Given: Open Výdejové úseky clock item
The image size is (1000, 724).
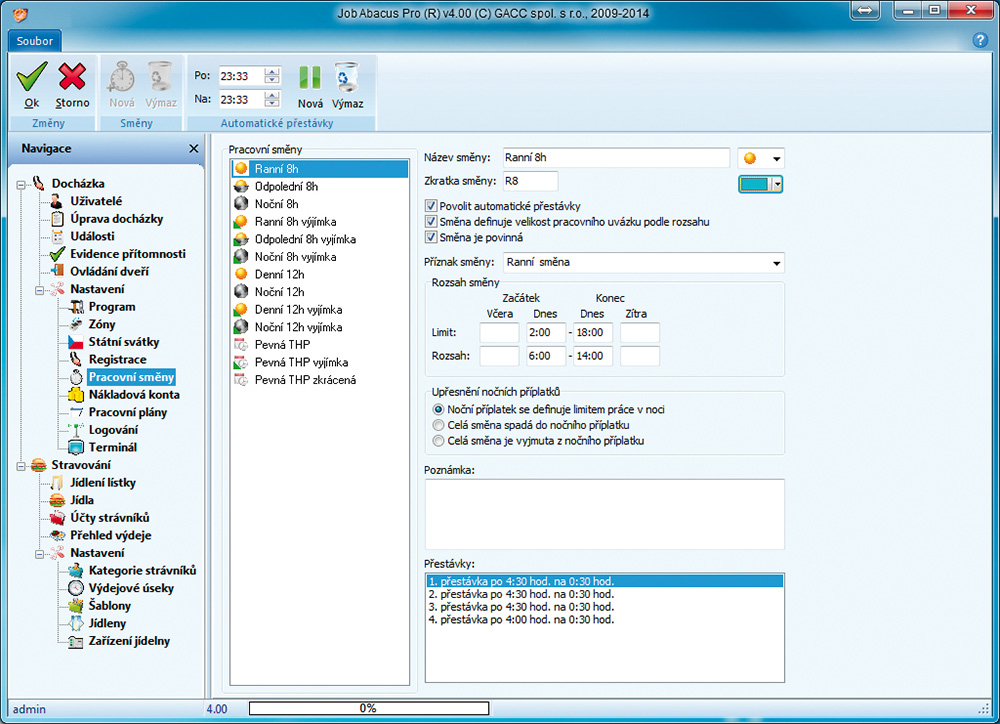Looking at the screenshot, I should [131, 588].
